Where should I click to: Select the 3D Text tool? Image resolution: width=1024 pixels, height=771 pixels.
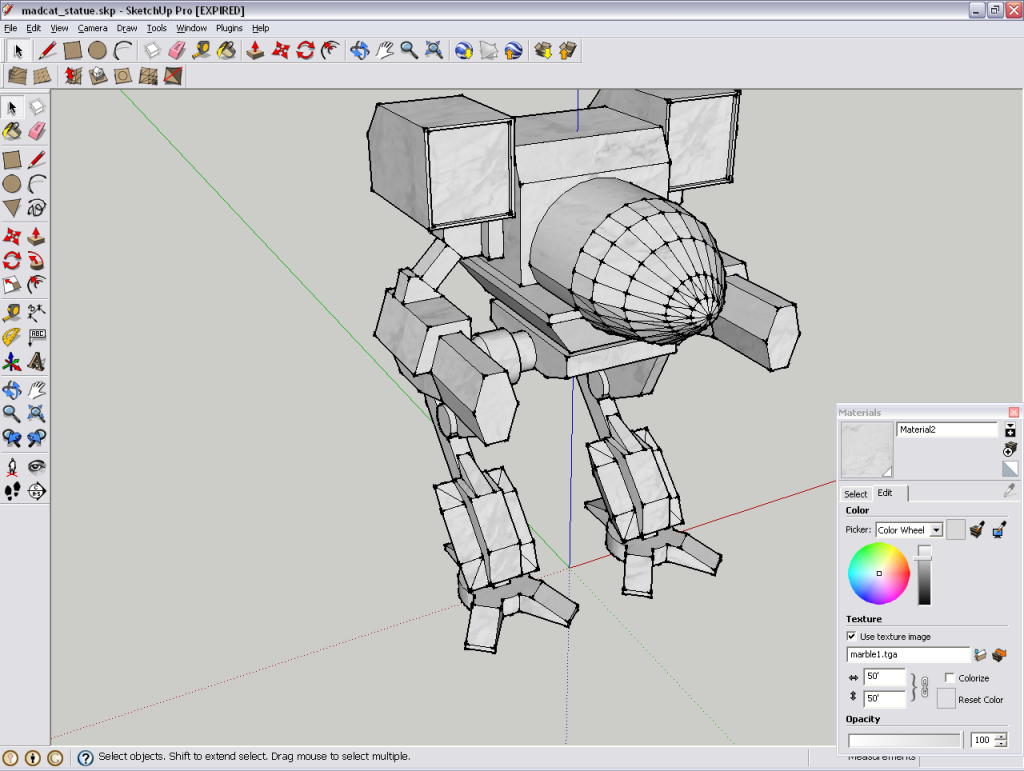(37, 362)
